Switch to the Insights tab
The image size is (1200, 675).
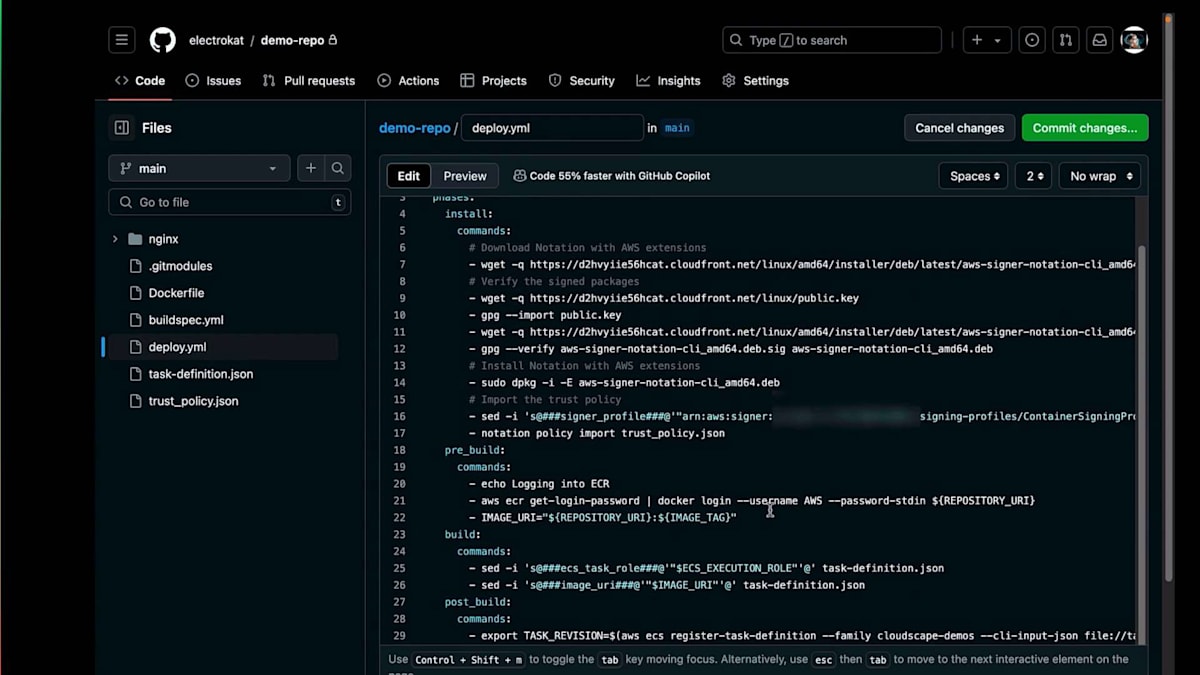(668, 81)
